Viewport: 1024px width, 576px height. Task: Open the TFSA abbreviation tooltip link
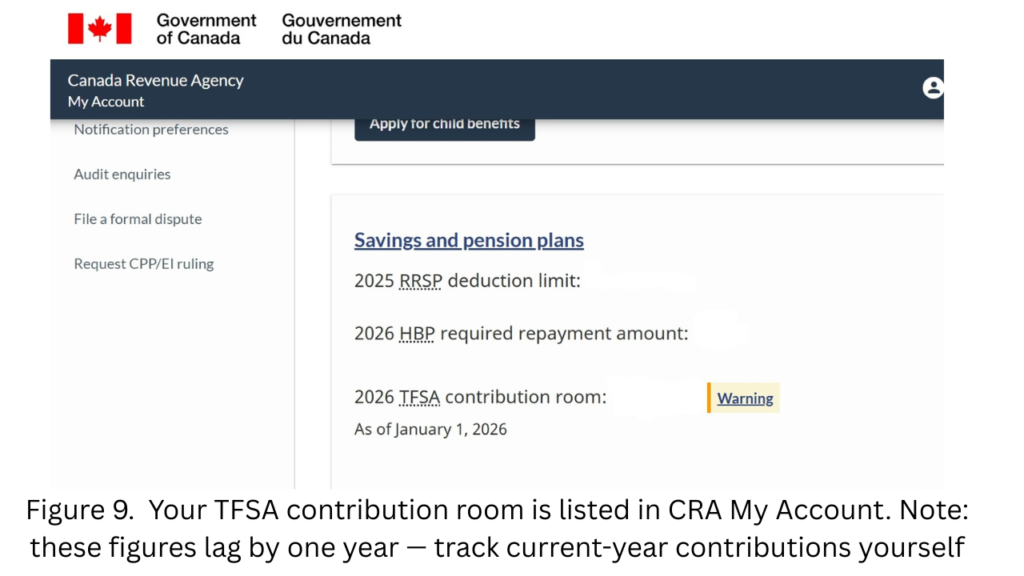click(x=421, y=397)
